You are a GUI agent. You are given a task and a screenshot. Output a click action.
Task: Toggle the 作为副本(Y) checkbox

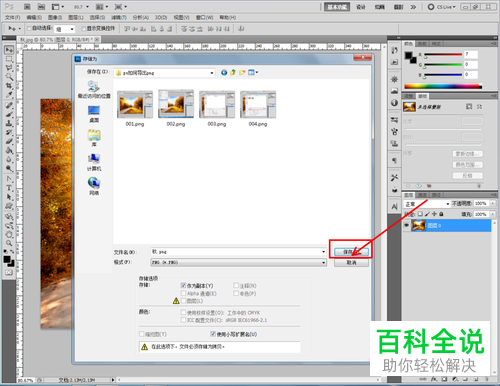(x=183, y=285)
